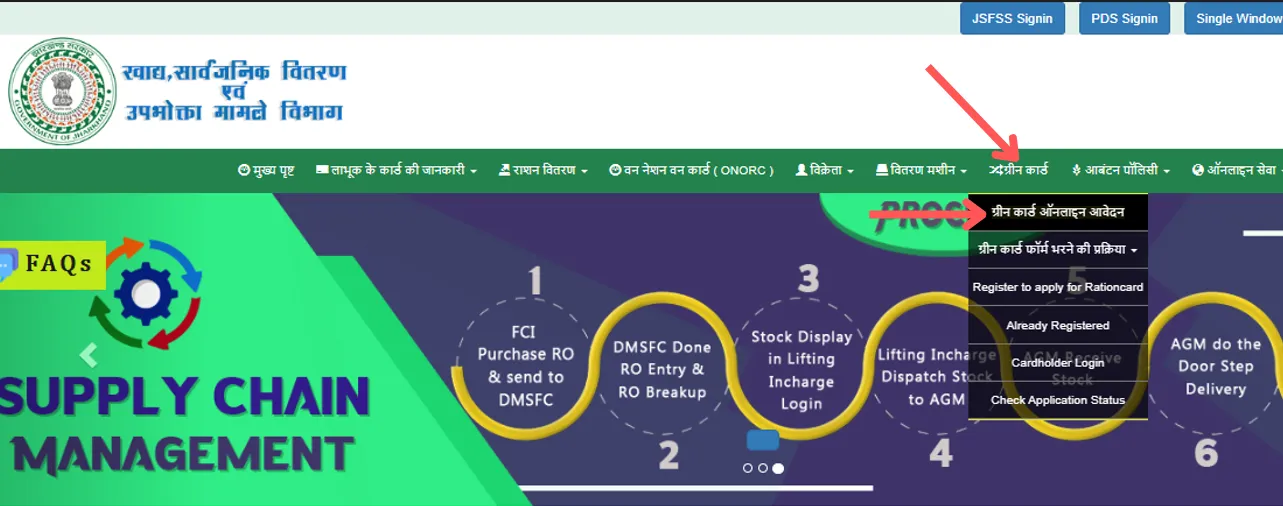This screenshot has width=1283, height=506.
Task: Choose Register to apply for Rationcard
Action: click(1057, 287)
